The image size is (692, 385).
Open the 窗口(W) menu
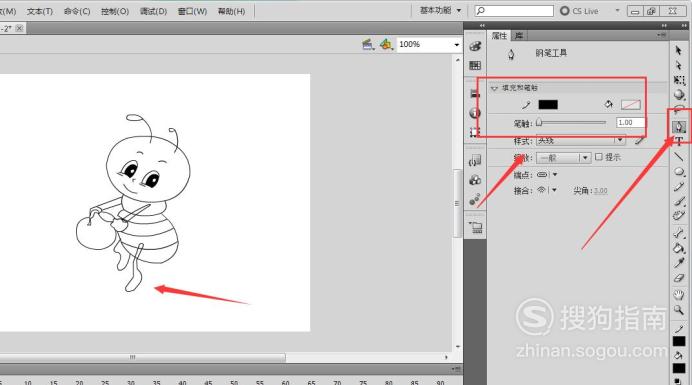click(192, 11)
